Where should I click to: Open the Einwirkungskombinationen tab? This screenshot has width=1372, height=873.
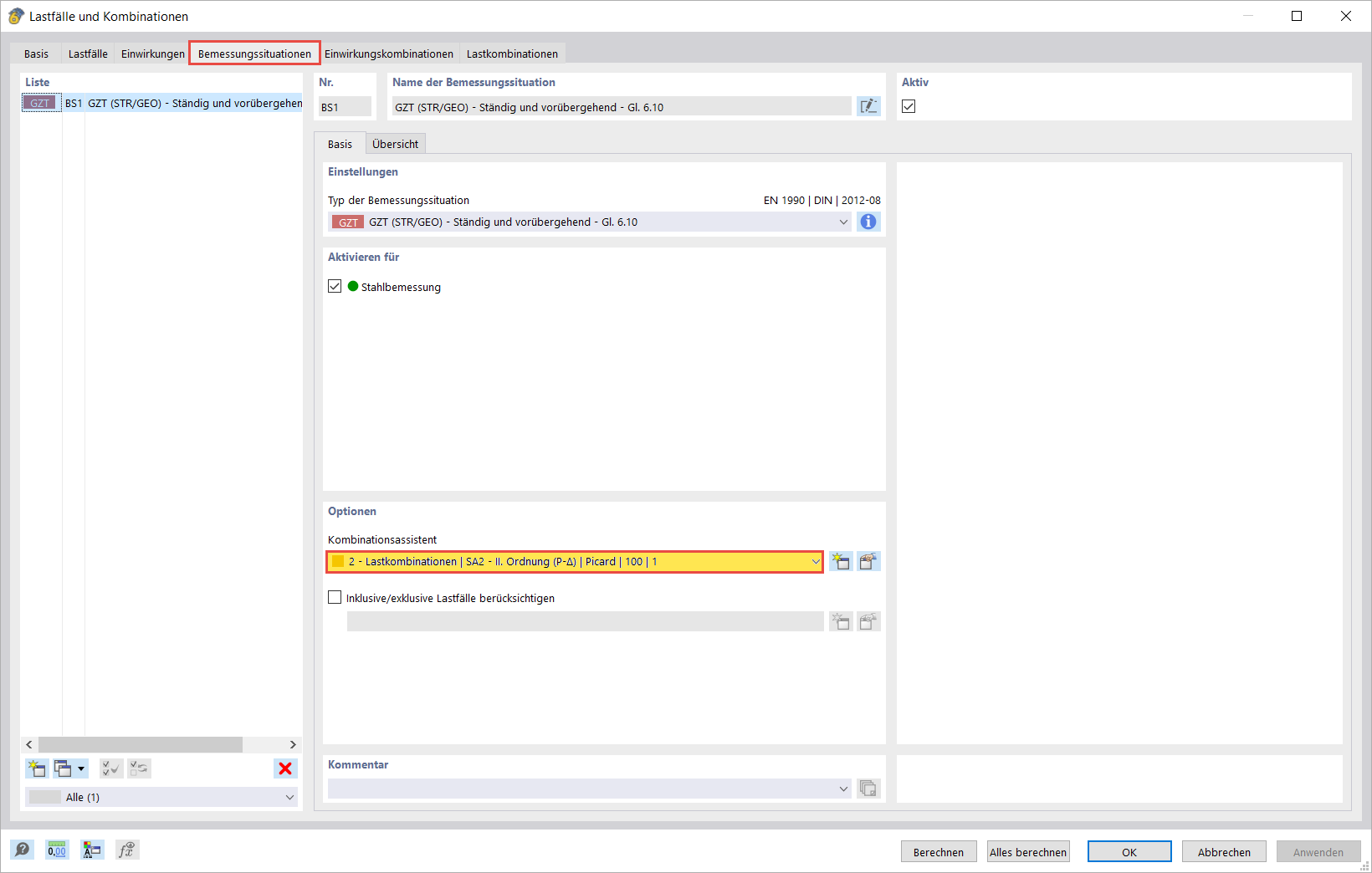tap(389, 54)
